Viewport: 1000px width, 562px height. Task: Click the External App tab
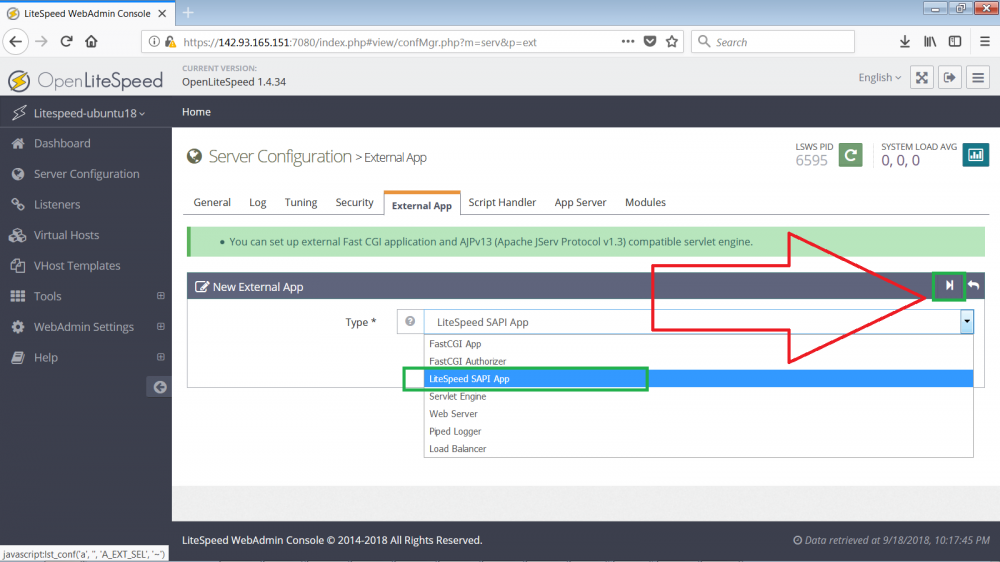tap(422, 205)
